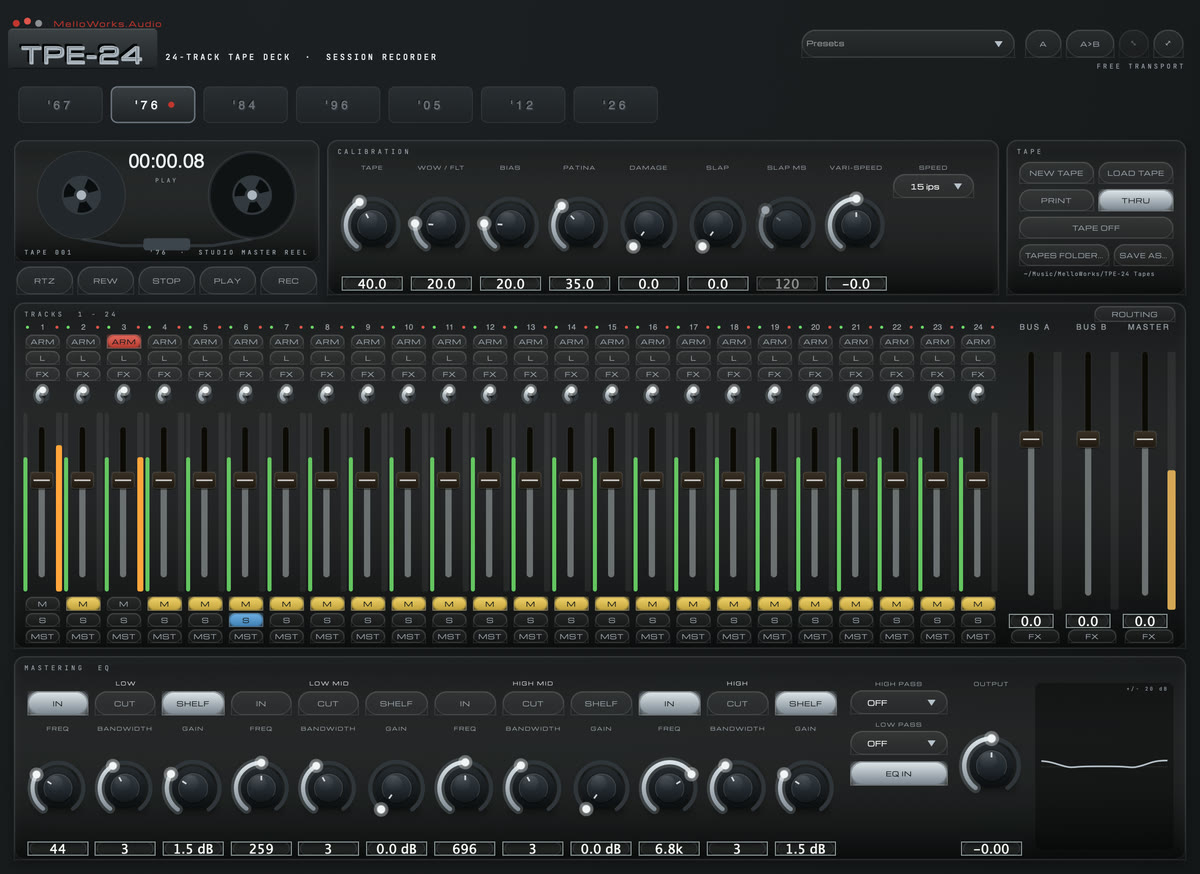This screenshot has height=874, width=1200.
Task: Enable the PRINT mode button
Action: [x=1056, y=201]
